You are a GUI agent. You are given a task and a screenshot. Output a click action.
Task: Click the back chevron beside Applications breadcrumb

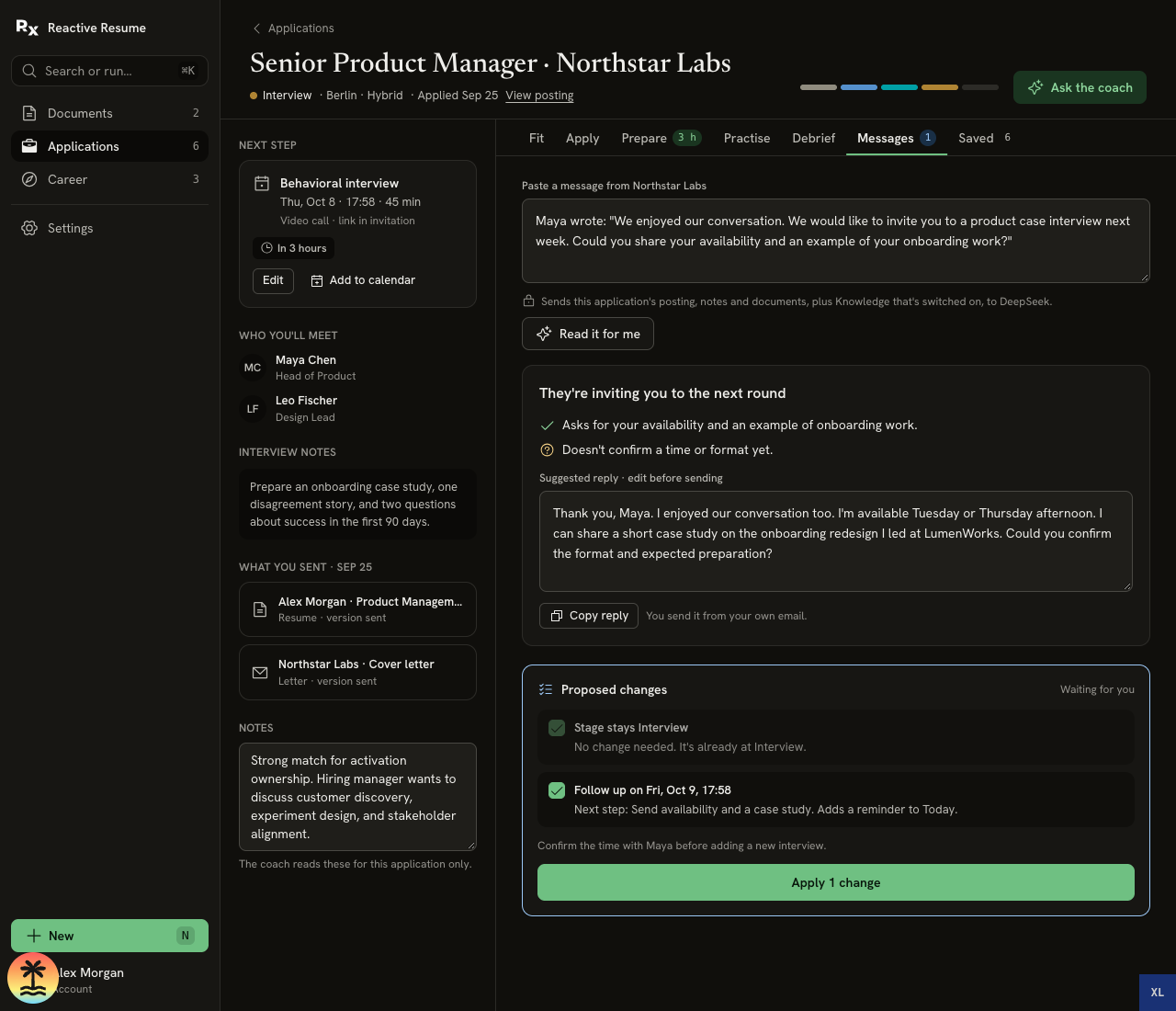(x=257, y=28)
